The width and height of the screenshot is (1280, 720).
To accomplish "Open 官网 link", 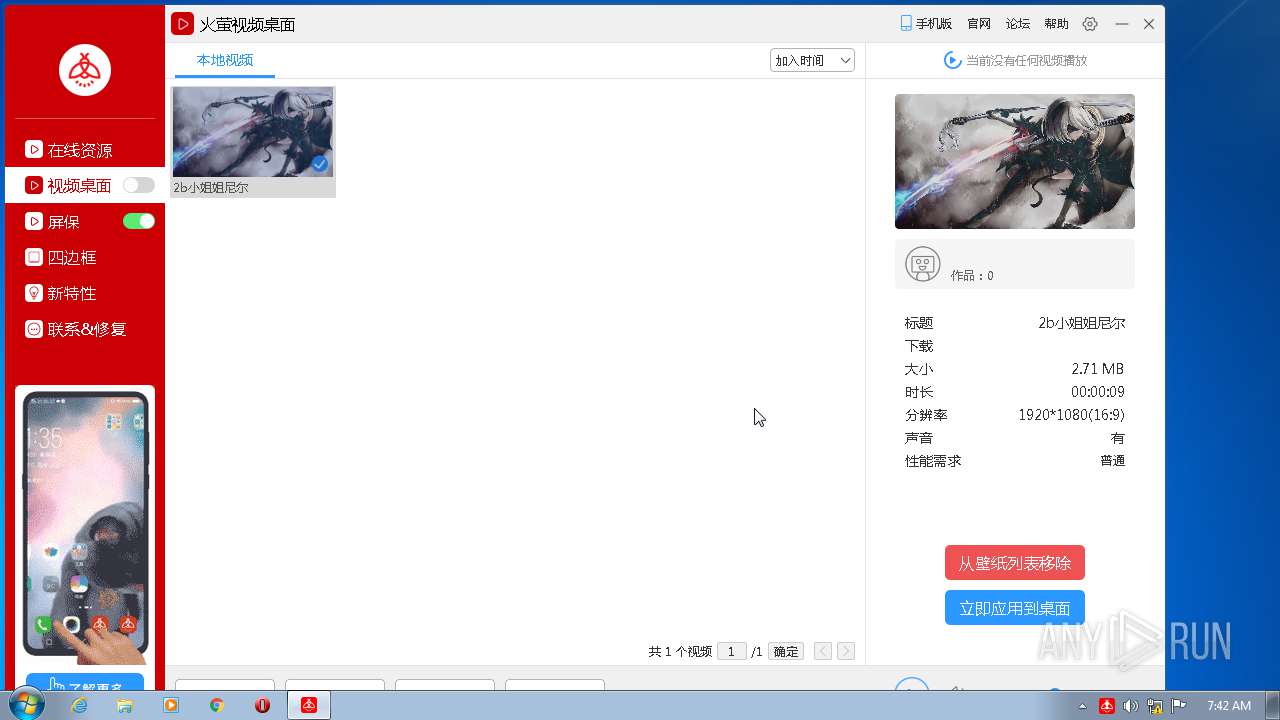I will point(979,24).
